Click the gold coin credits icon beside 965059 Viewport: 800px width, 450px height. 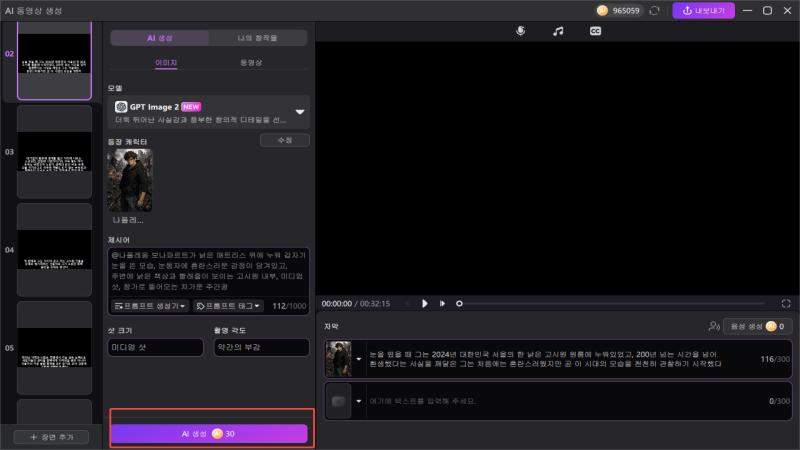(602, 11)
